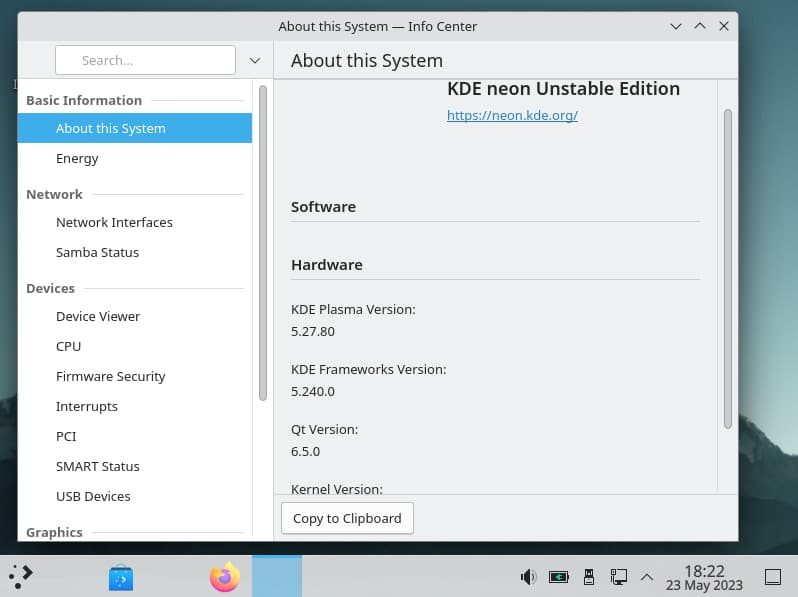Click the sidebar vertical scrollbar

click(x=263, y=243)
